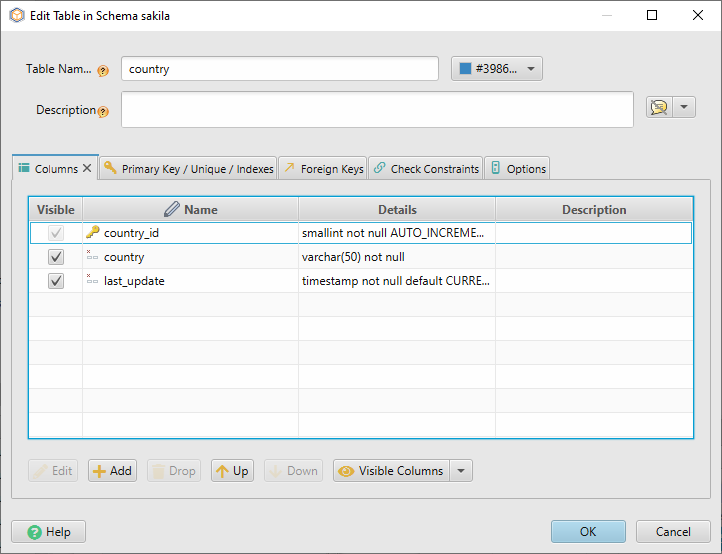Click the Description column header
Viewport: 722px width, 554px height.
[594, 210]
